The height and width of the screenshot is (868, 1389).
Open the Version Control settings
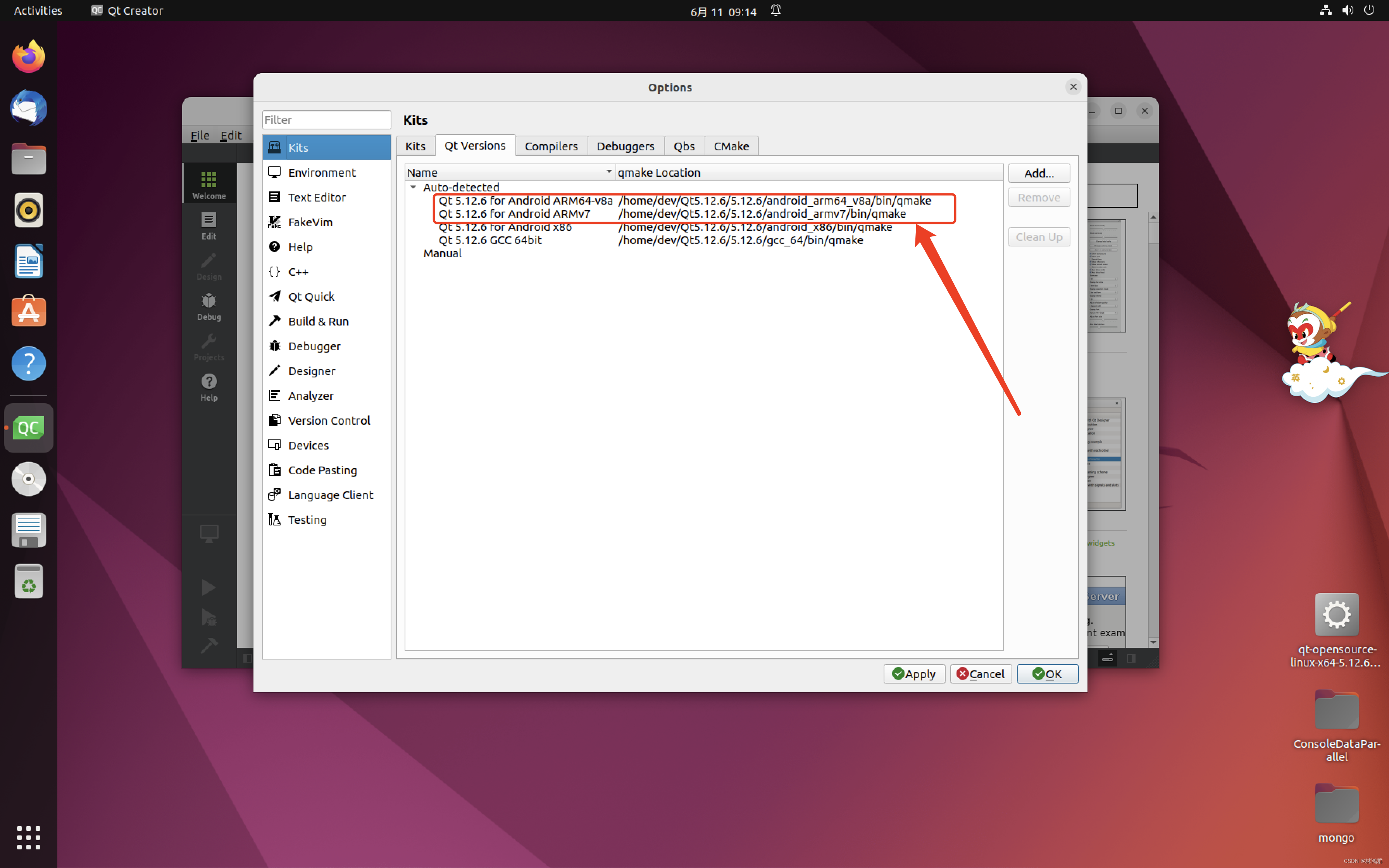pyautogui.click(x=328, y=421)
